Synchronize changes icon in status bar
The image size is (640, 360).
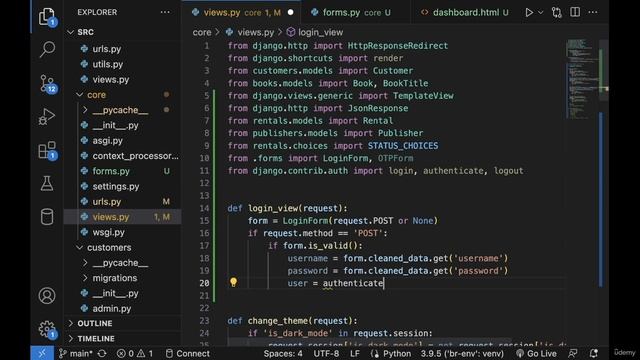(x=102, y=353)
